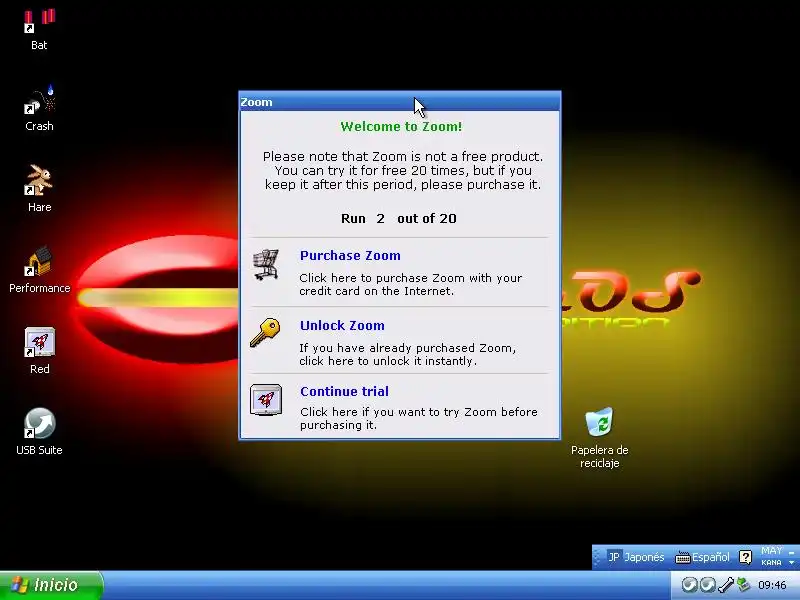Click the MAY caps indicator on language bar

click(x=771, y=551)
